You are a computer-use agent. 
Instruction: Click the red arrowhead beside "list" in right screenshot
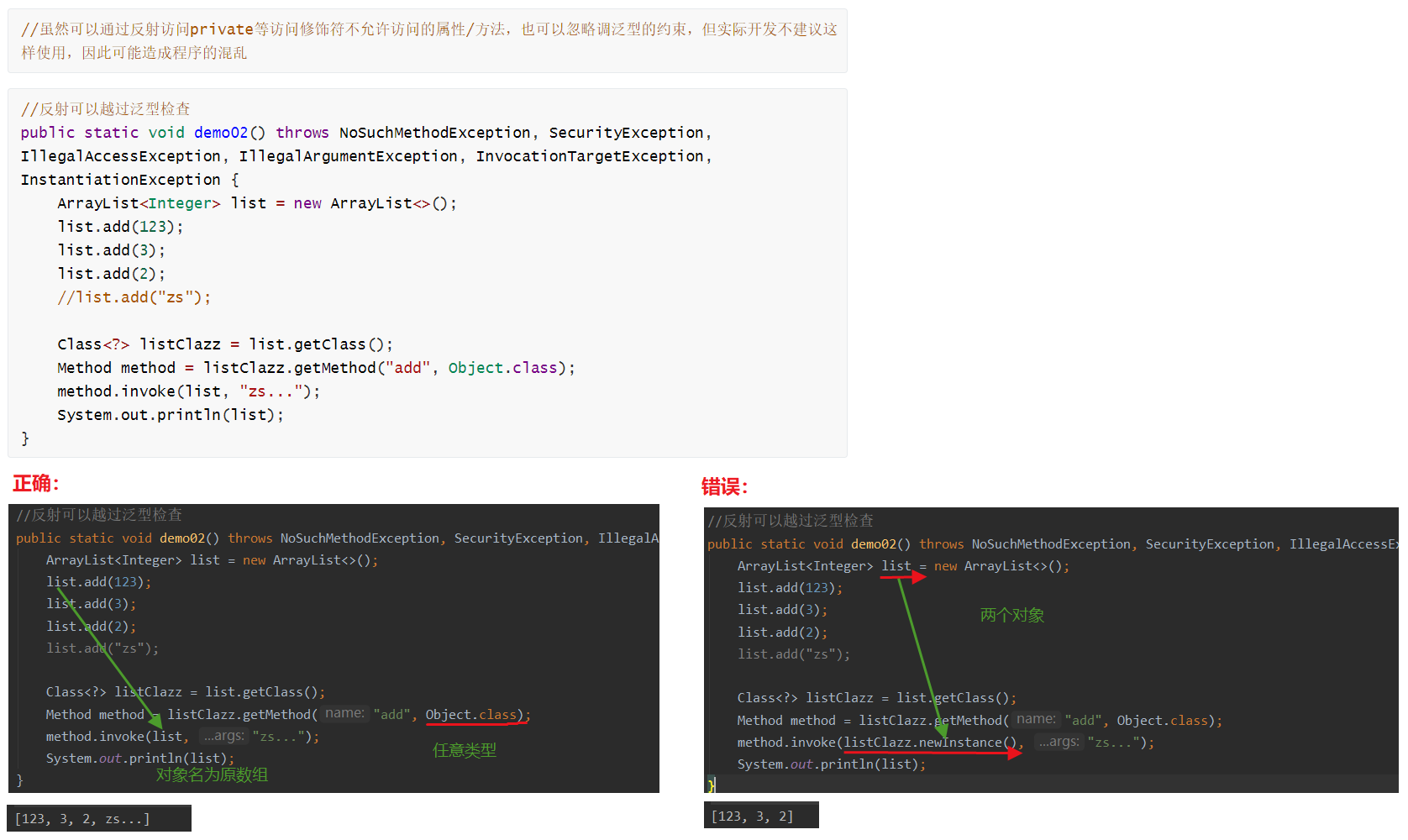point(918,577)
